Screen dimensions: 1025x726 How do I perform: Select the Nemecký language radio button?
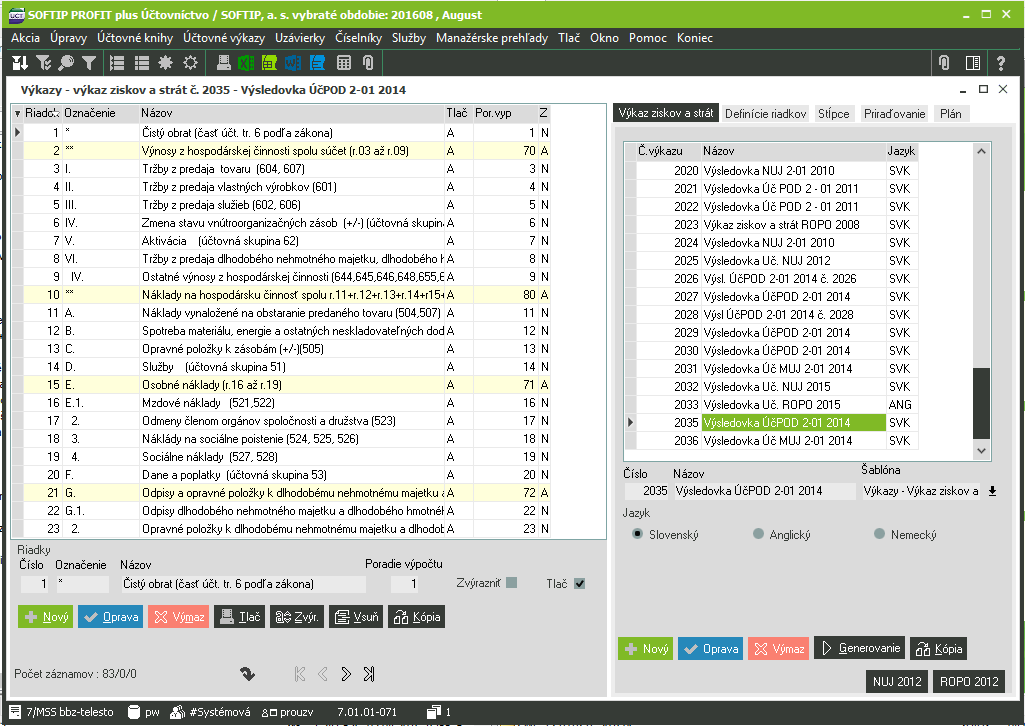pos(880,535)
